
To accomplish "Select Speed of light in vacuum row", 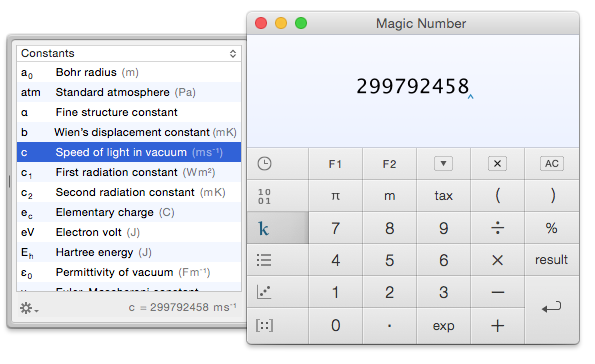I will point(129,152).
